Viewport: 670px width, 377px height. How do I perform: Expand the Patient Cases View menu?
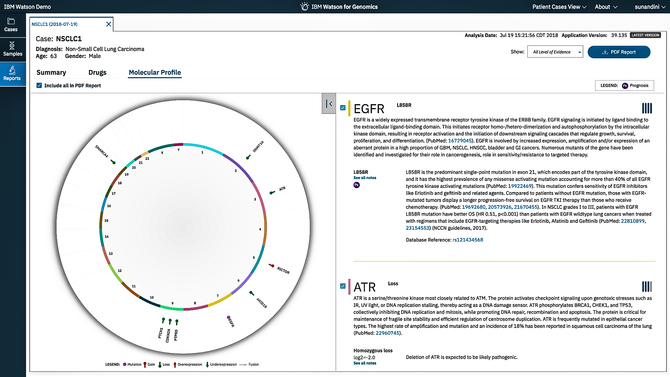point(559,7)
